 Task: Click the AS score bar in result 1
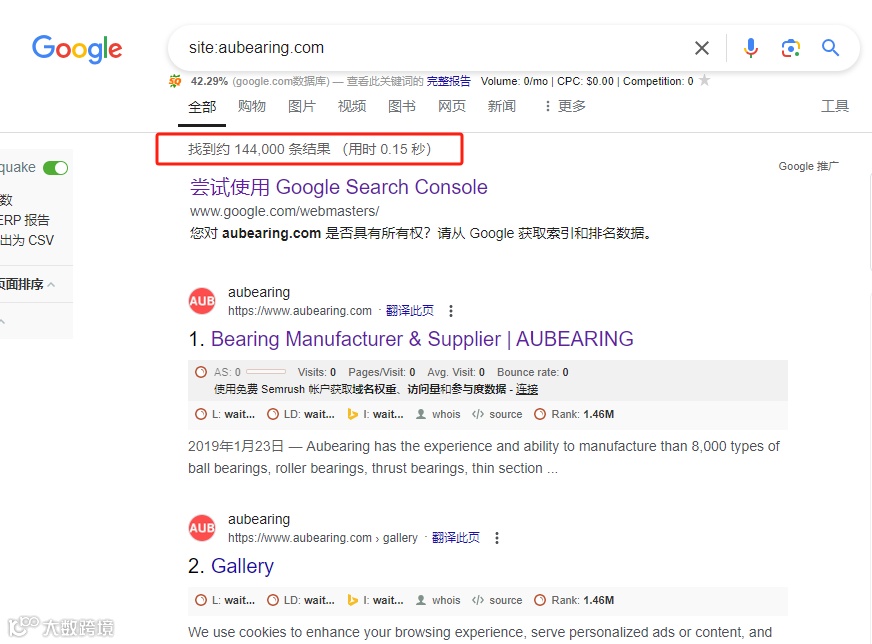coord(266,372)
